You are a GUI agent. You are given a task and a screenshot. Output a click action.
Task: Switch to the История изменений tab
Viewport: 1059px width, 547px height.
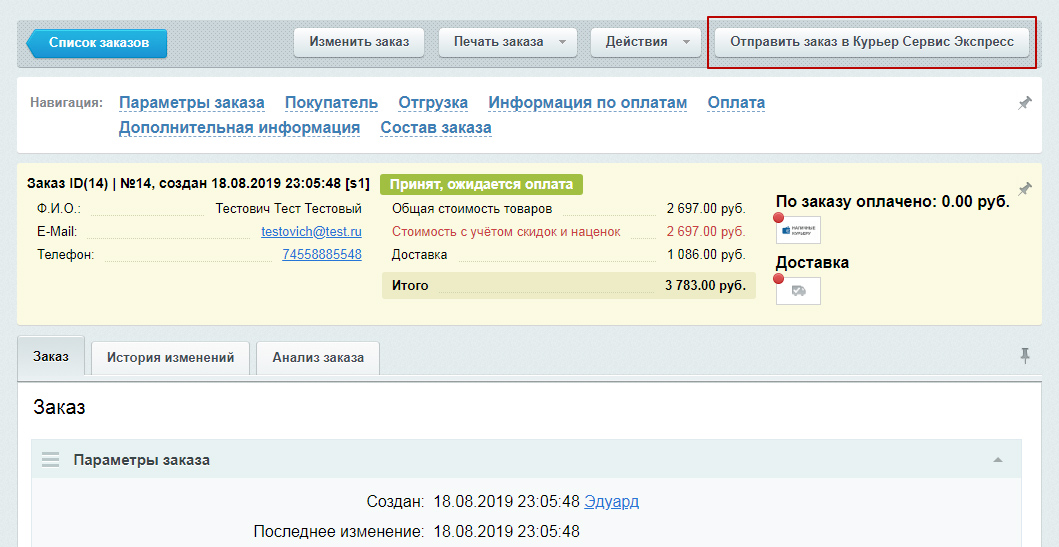170,358
